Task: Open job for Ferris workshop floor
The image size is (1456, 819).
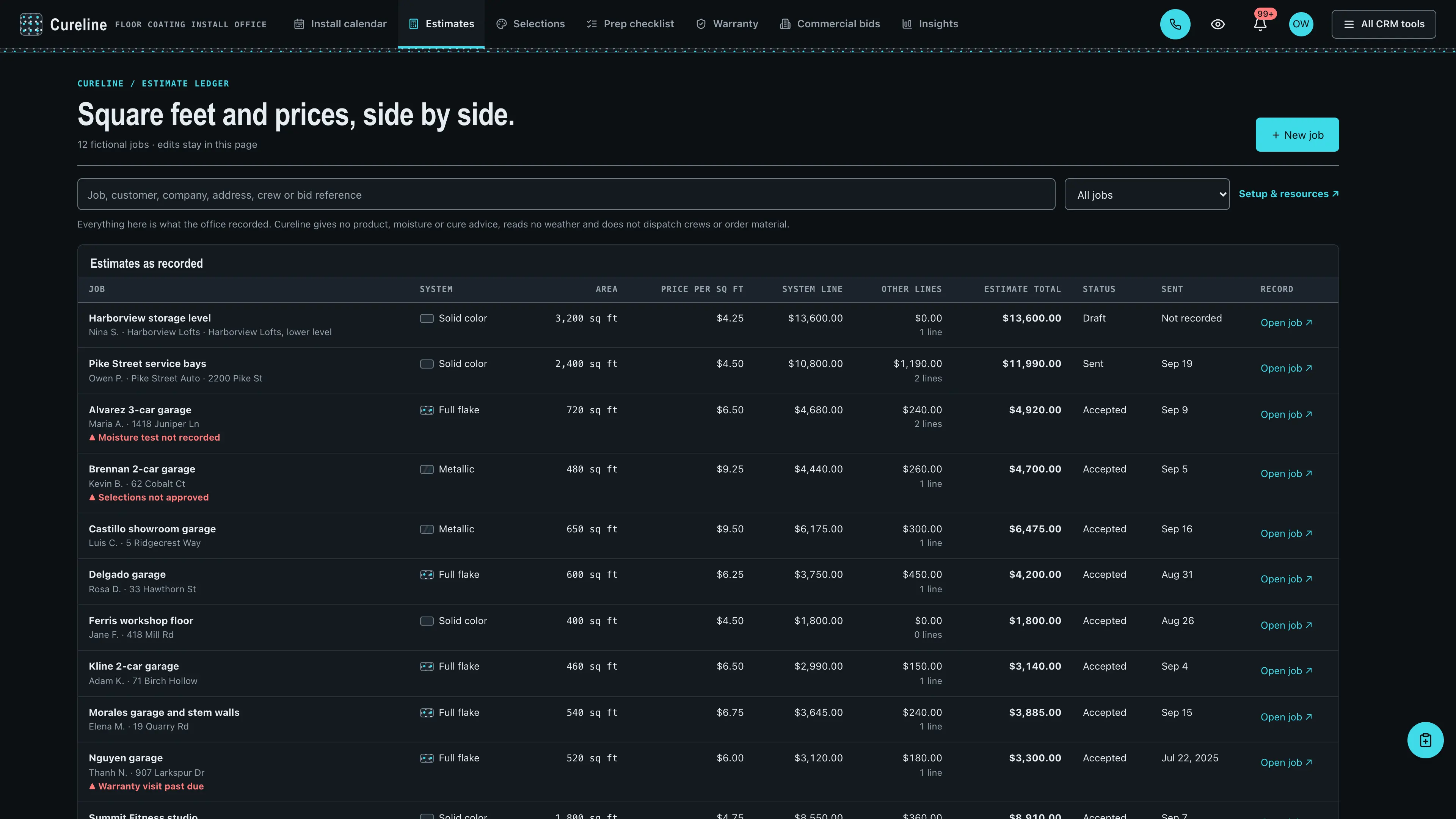Action: (1286, 625)
